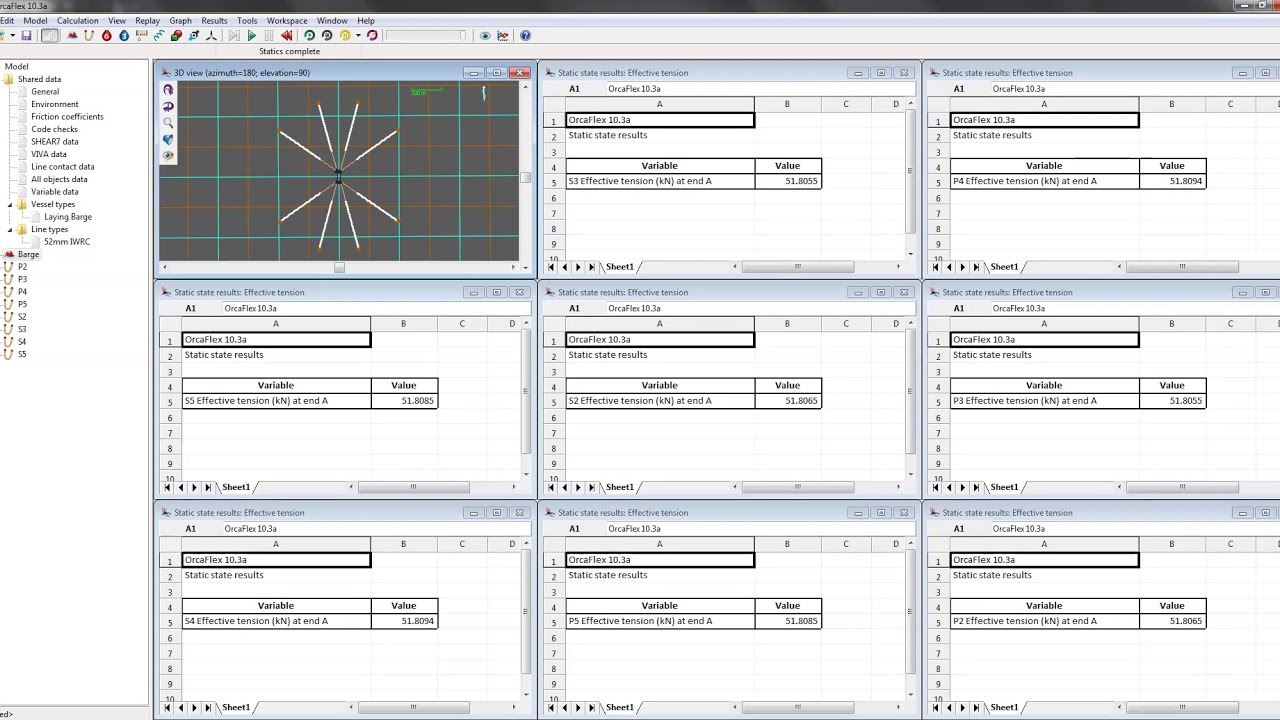Click the results graph toolbar icon
This screenshot has height=720, width=1280.
coord(502,35)
